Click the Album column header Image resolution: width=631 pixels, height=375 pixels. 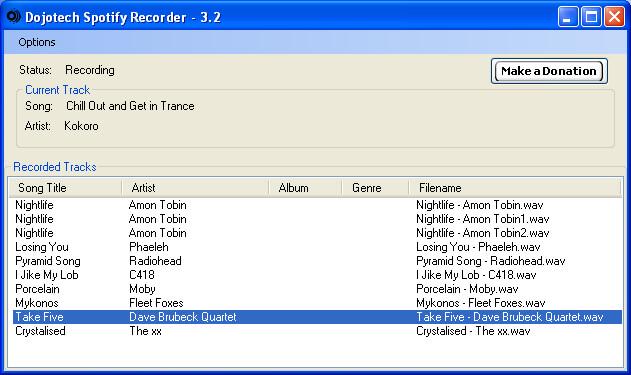click(305, 188)
